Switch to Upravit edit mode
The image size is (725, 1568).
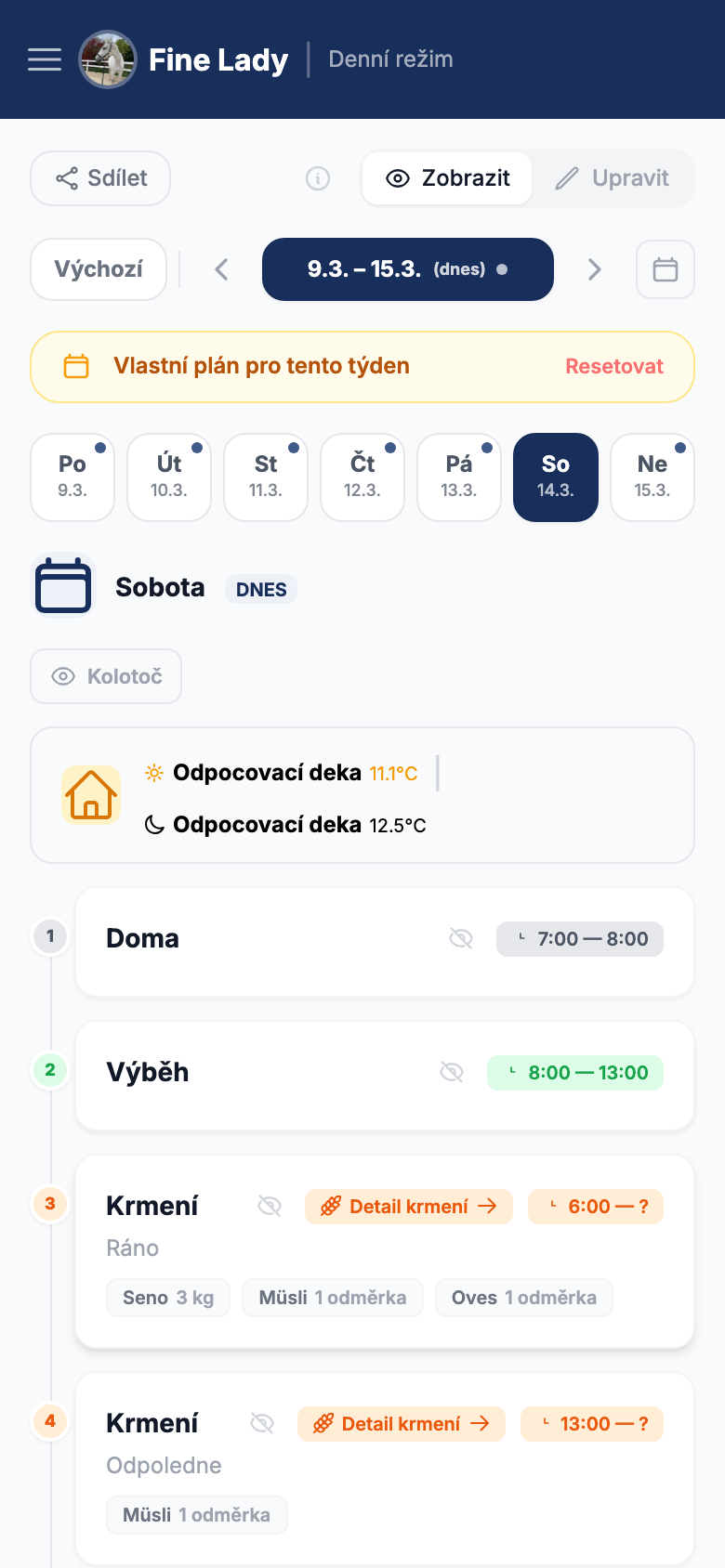tap(613, 178)
